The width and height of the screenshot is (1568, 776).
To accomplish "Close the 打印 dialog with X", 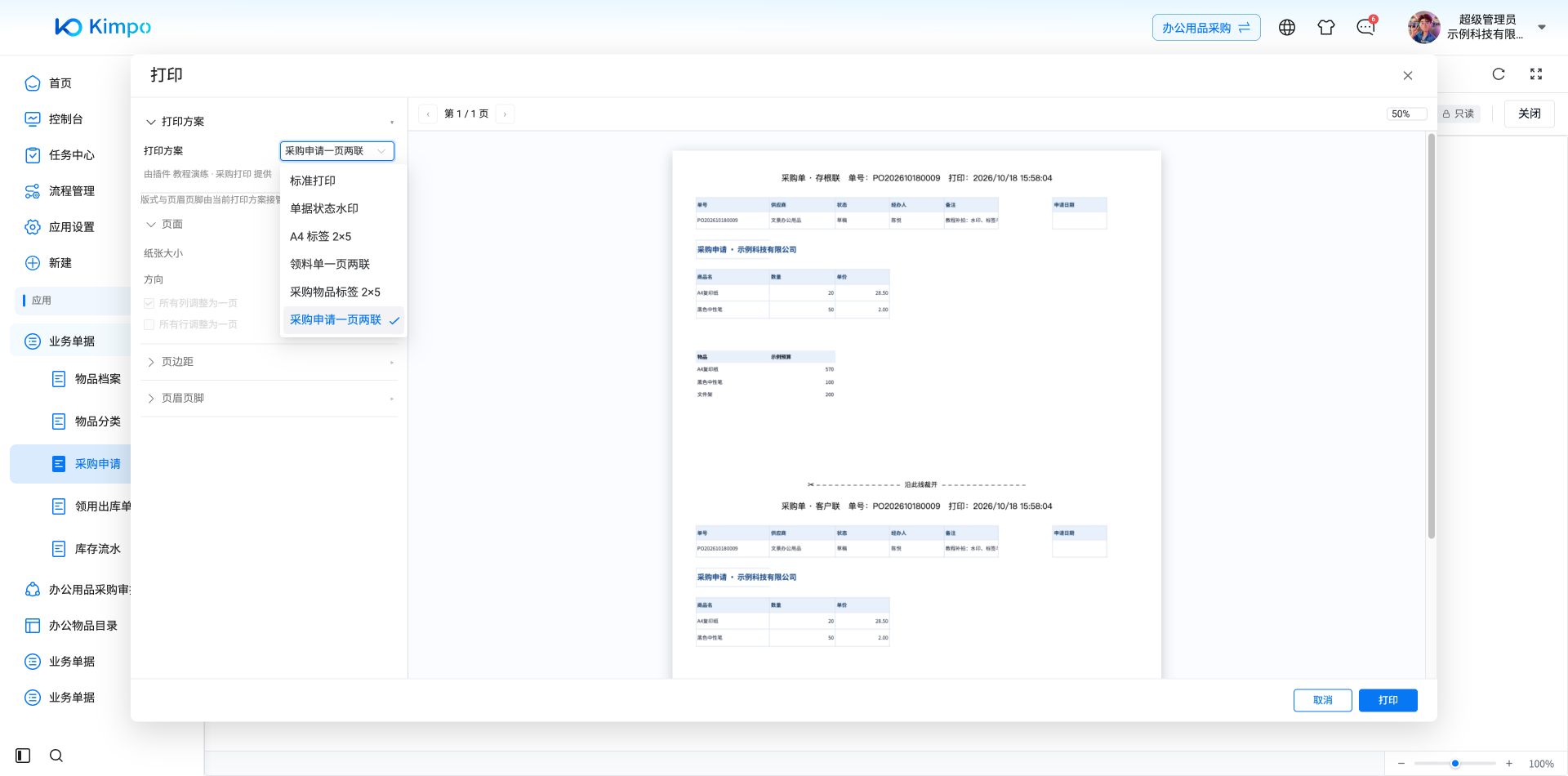I will [1408, 76].
